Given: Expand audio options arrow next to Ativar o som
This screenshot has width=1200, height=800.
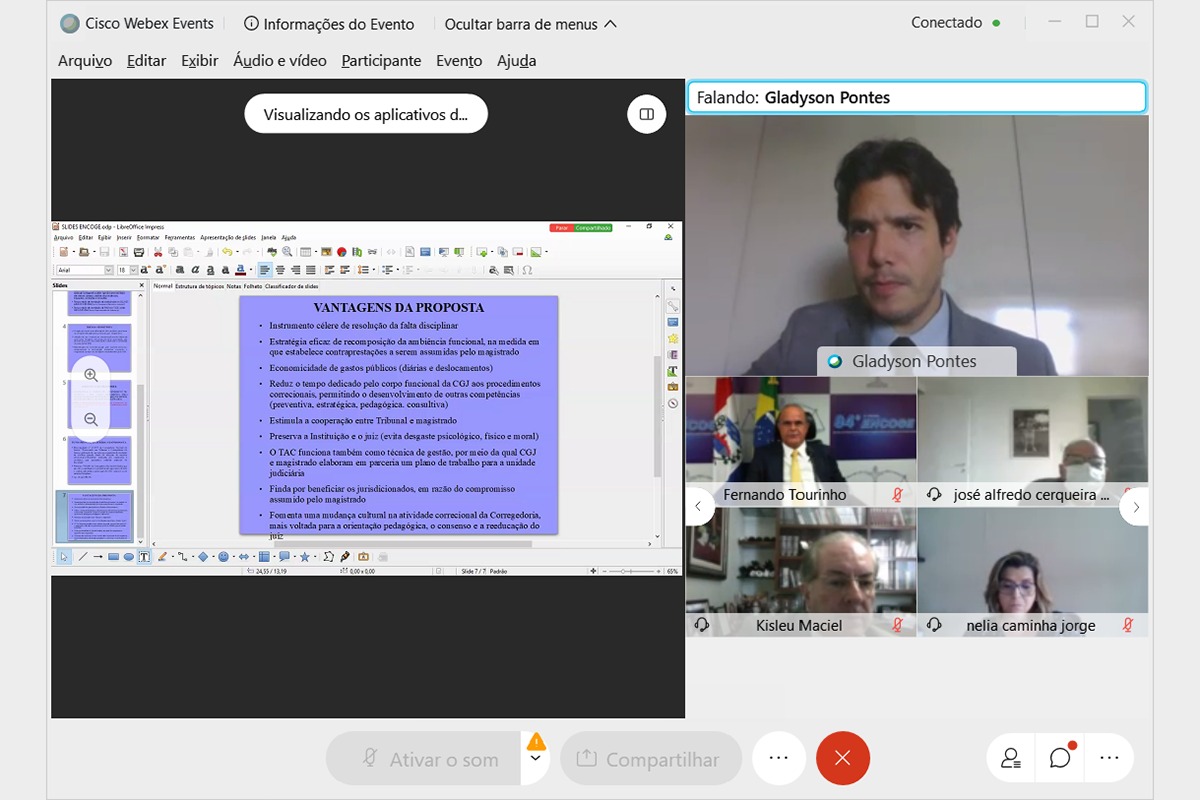Looking at the screenshot, I should [536, 759].
